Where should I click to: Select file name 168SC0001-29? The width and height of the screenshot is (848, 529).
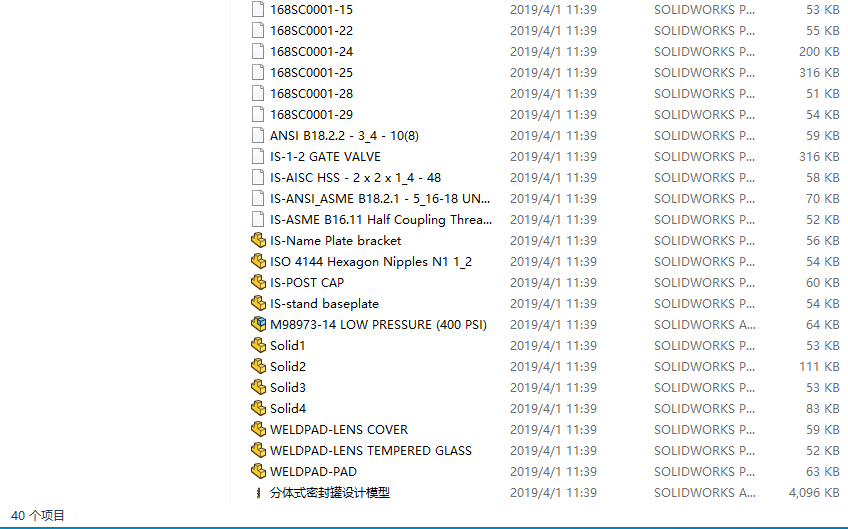[312, 115]
